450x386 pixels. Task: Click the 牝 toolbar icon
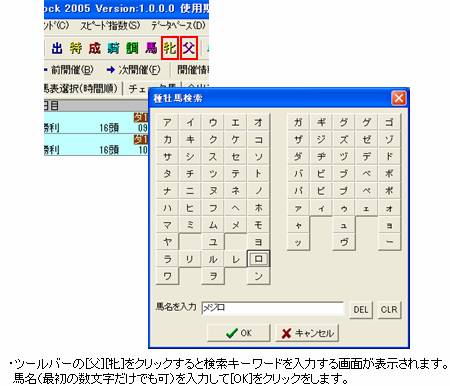(170, 48)
